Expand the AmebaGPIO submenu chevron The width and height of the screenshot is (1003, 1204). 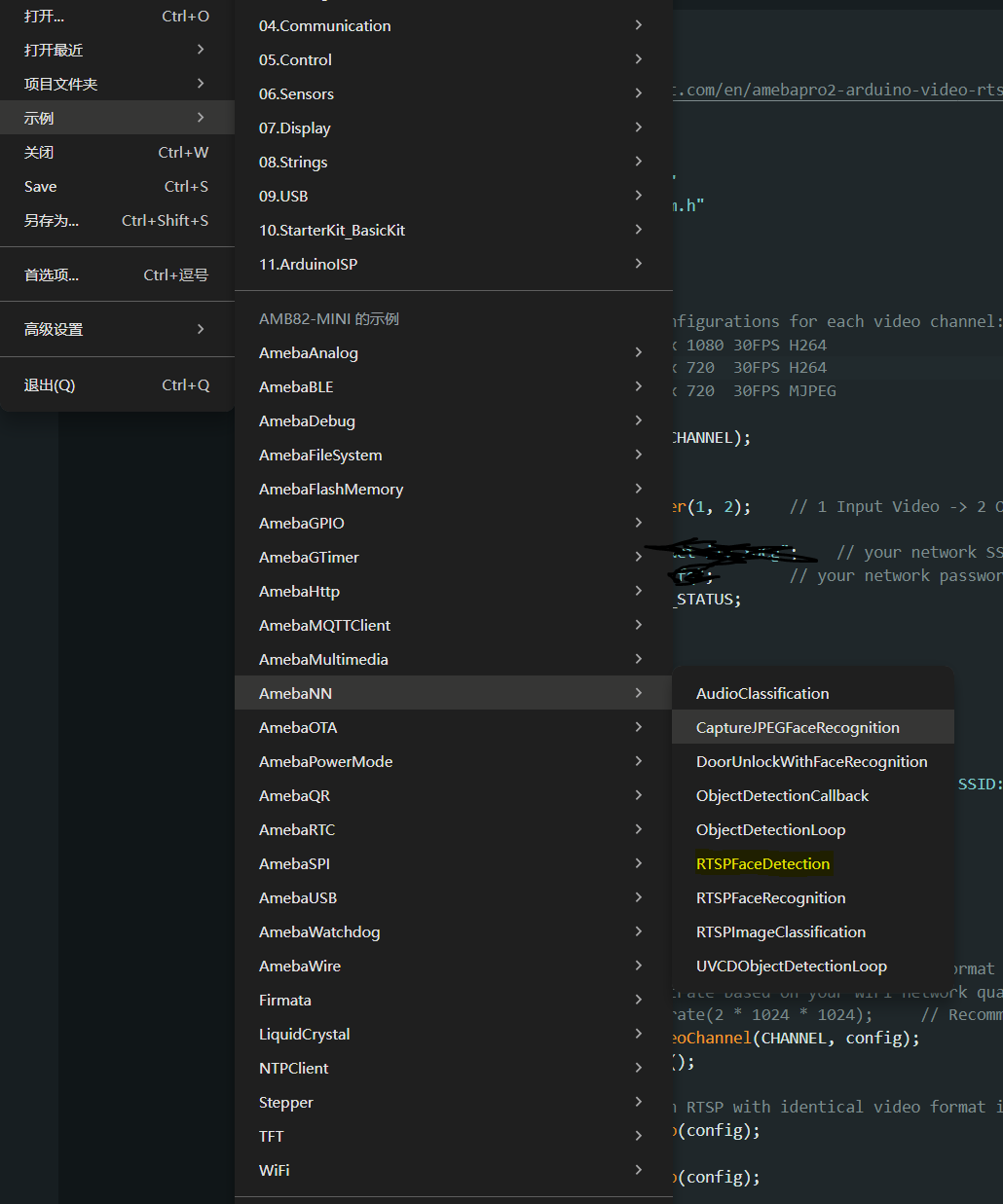639,523
